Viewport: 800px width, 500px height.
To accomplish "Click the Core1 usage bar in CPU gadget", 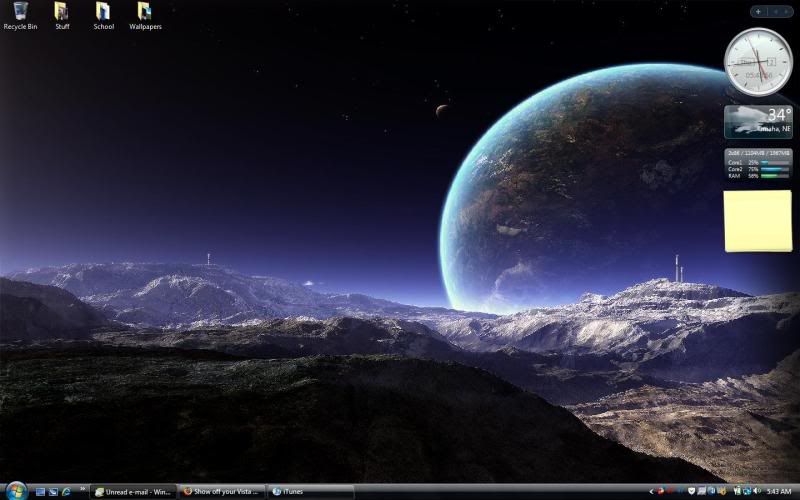I will (774, 163).
